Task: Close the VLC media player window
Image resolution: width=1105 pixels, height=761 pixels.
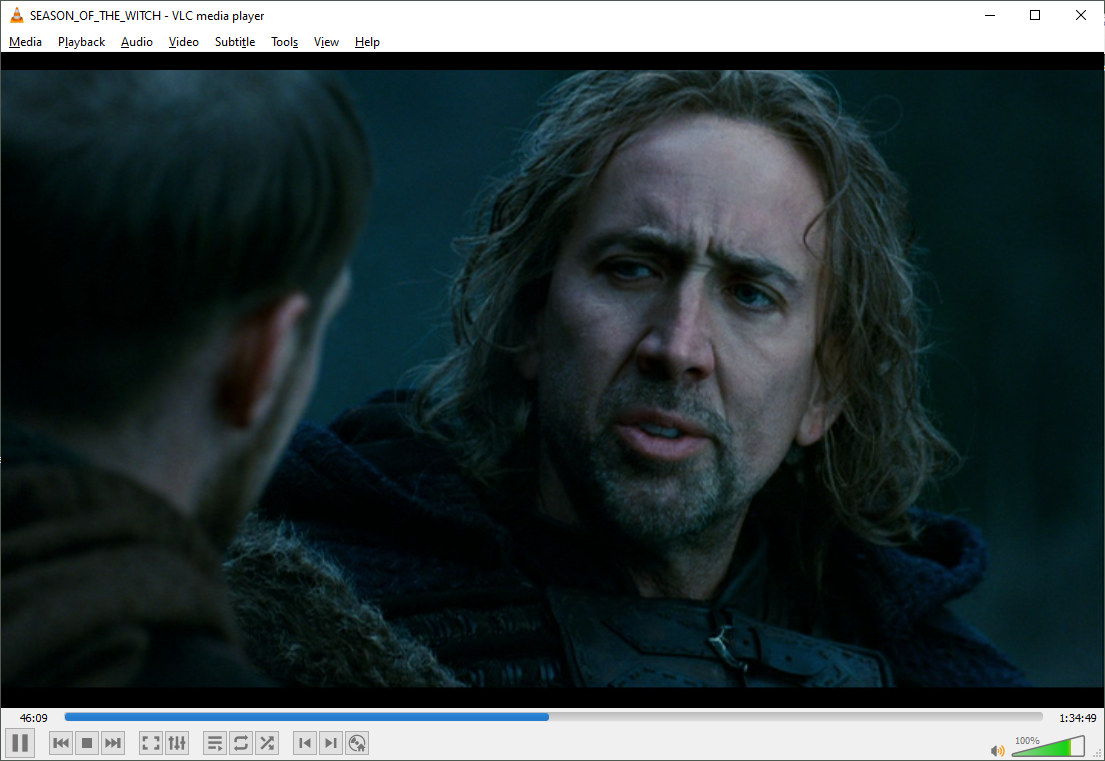Action: (x=1081, y=15)
